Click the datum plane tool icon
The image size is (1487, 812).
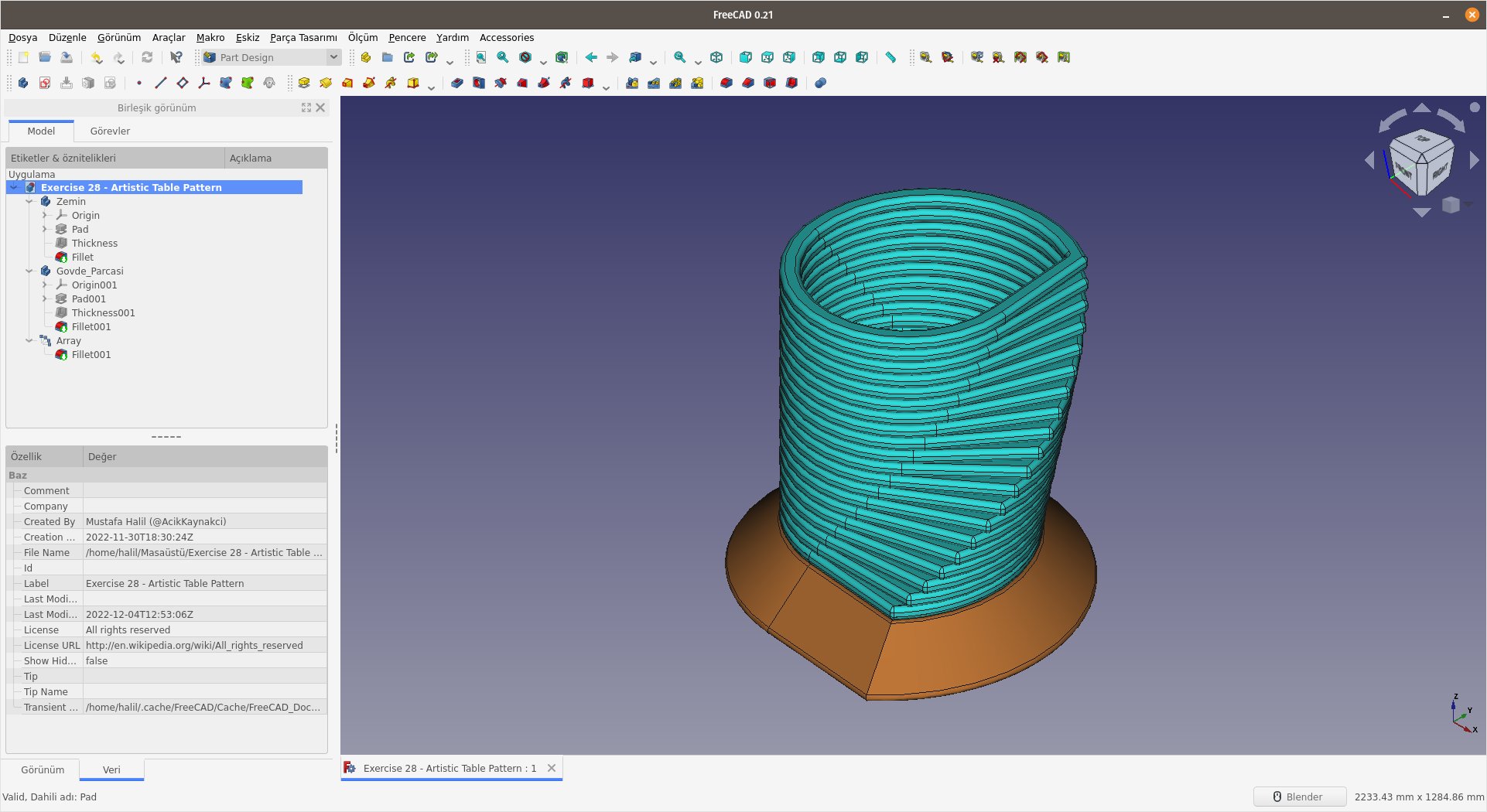(183, 83)
